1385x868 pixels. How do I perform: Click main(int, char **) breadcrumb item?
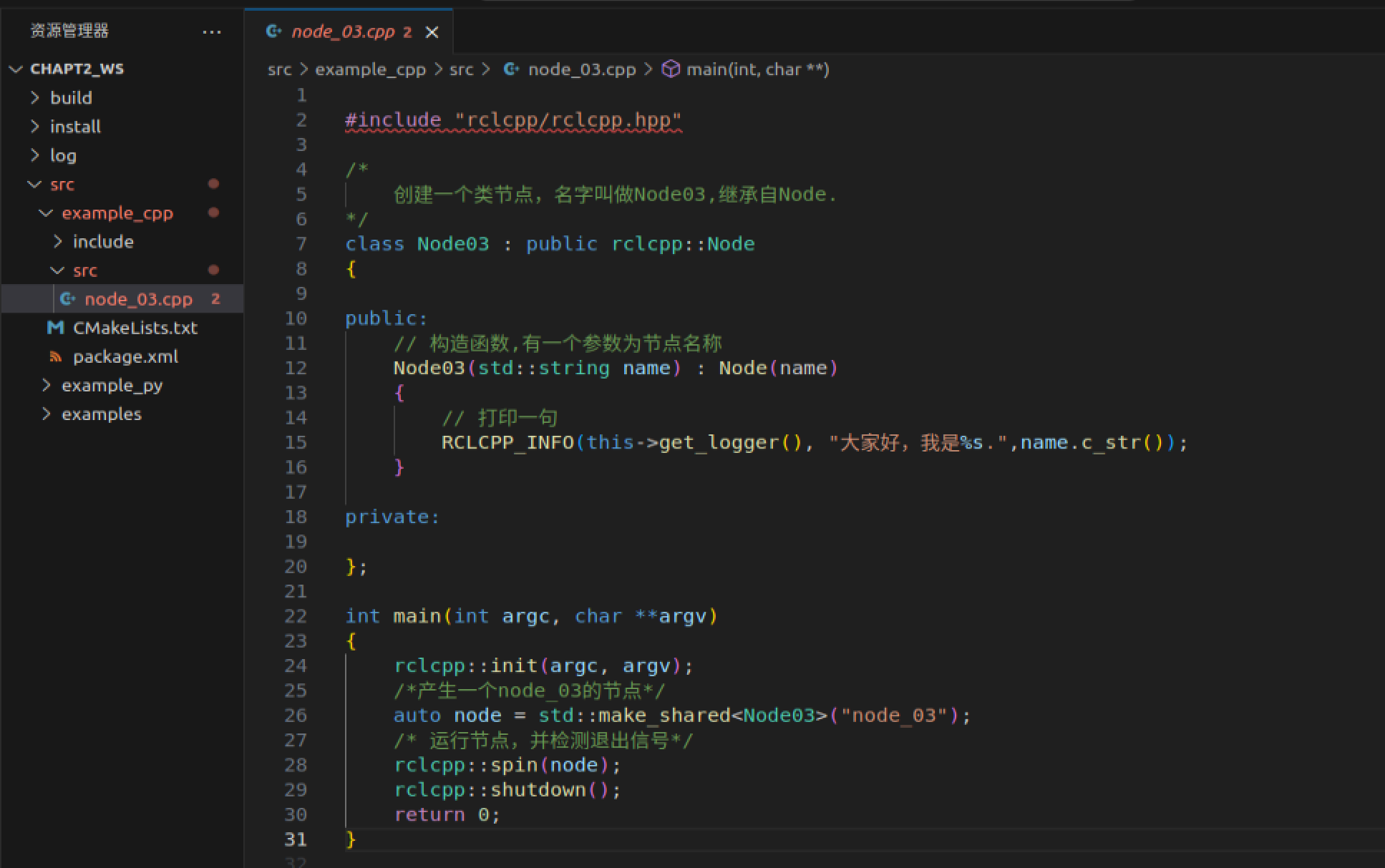pos(757,69)
